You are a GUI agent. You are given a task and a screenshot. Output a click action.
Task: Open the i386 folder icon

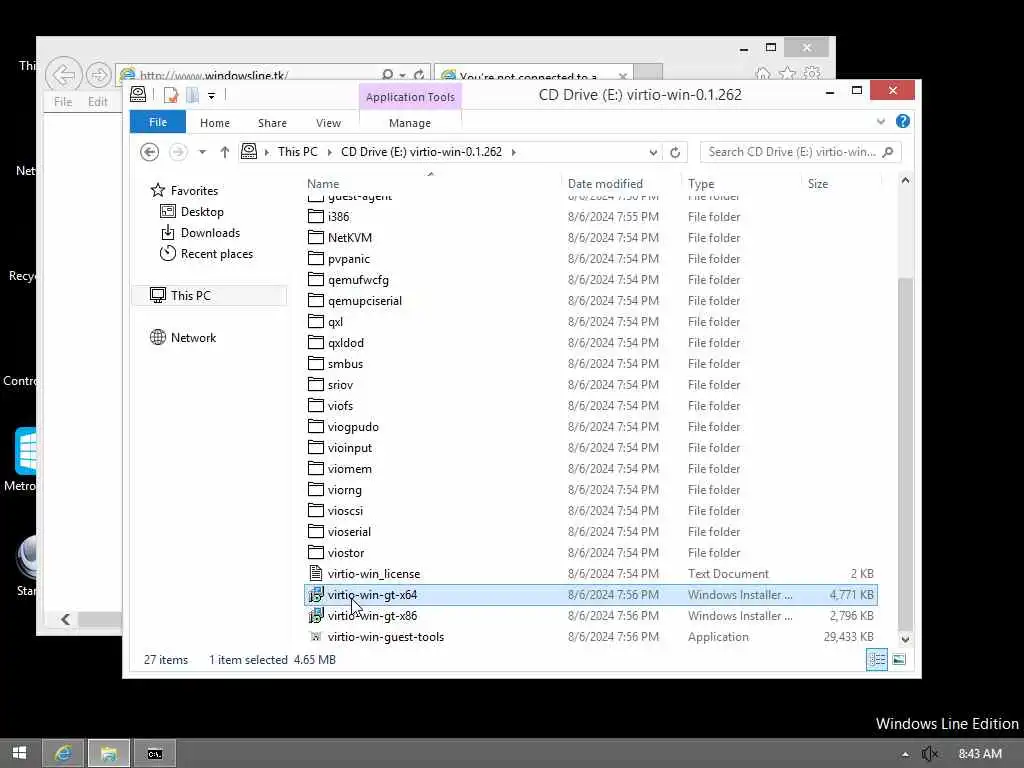[x=315, y=216]
